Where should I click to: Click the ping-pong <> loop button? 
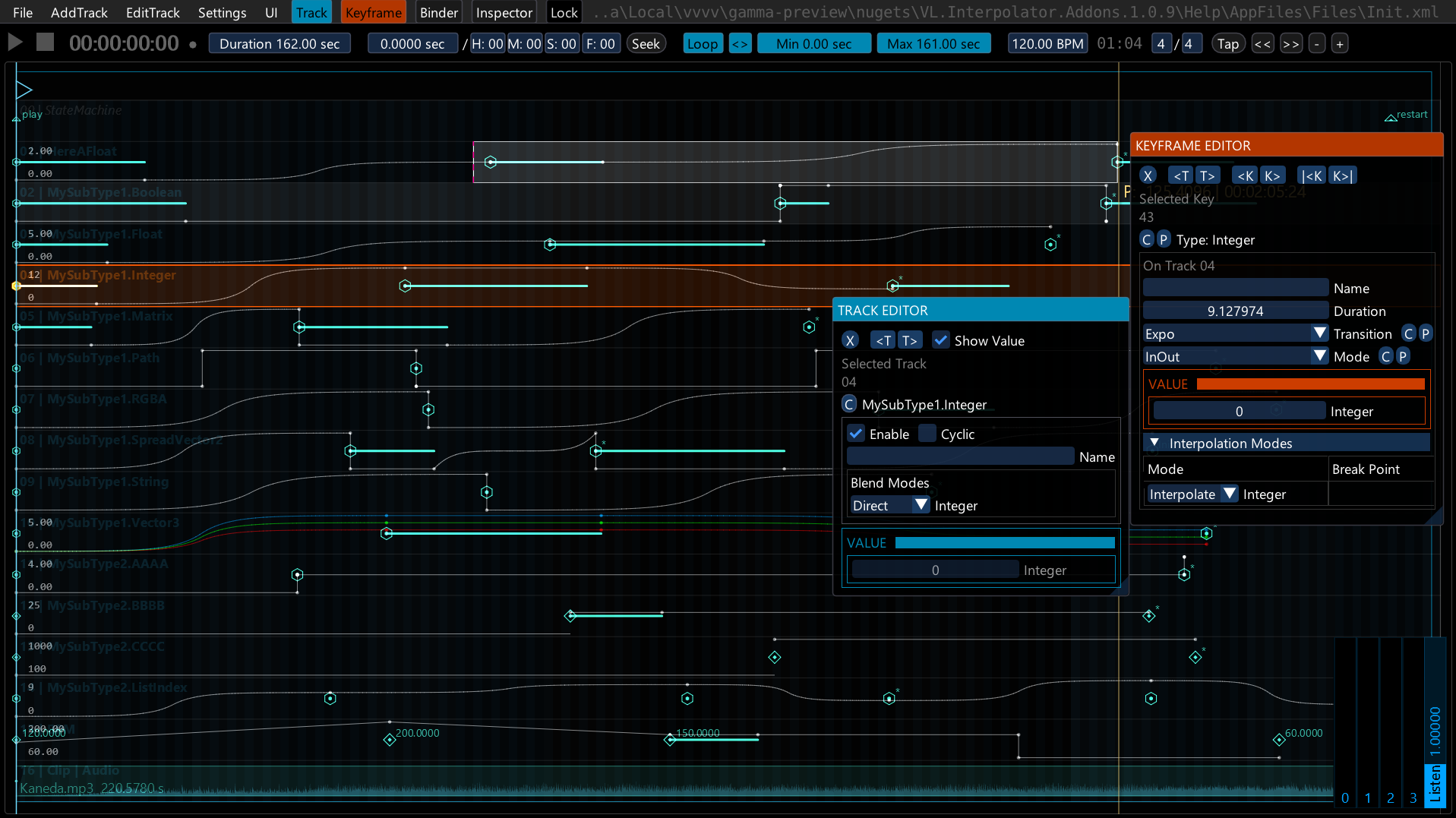[740, 43]
